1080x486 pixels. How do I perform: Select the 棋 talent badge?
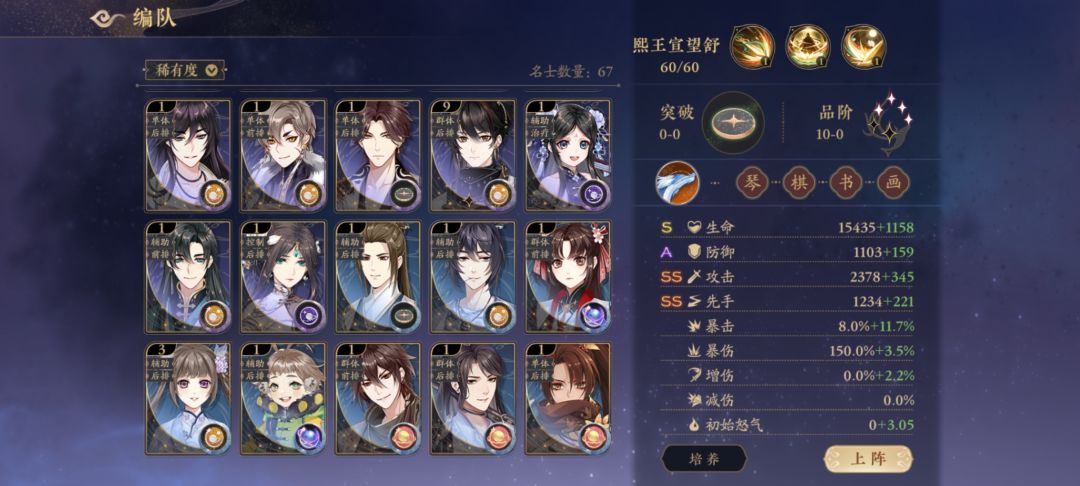click(799, 183)
